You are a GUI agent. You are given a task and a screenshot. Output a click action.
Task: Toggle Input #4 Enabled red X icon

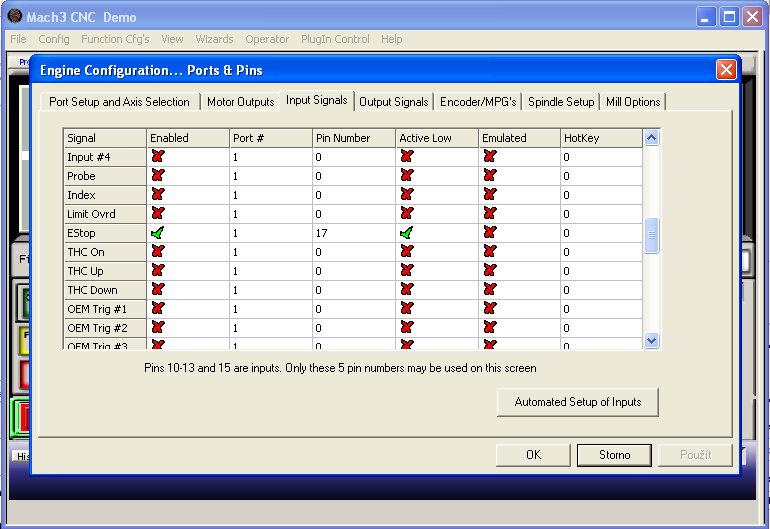coord(157,157)
